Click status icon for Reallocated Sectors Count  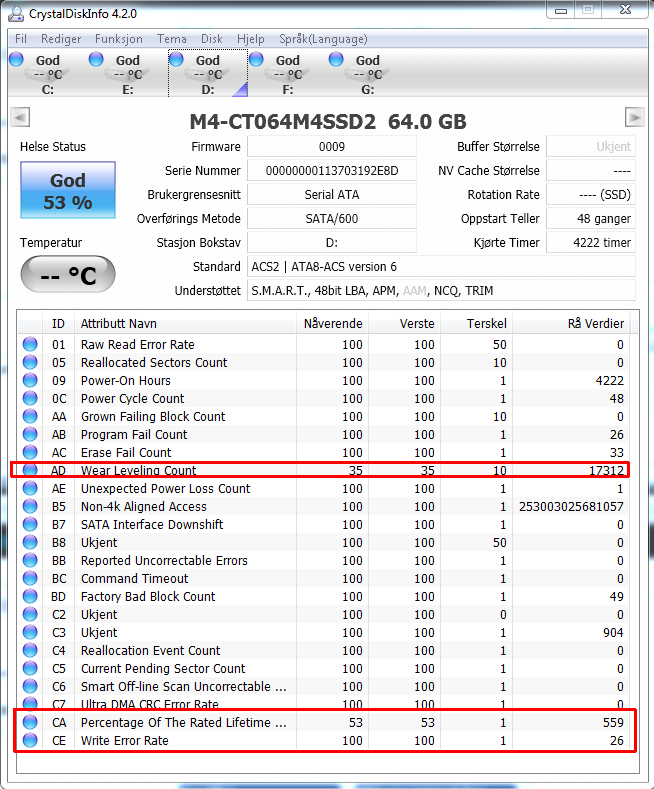pyautogui.click(x=30, y=362)
